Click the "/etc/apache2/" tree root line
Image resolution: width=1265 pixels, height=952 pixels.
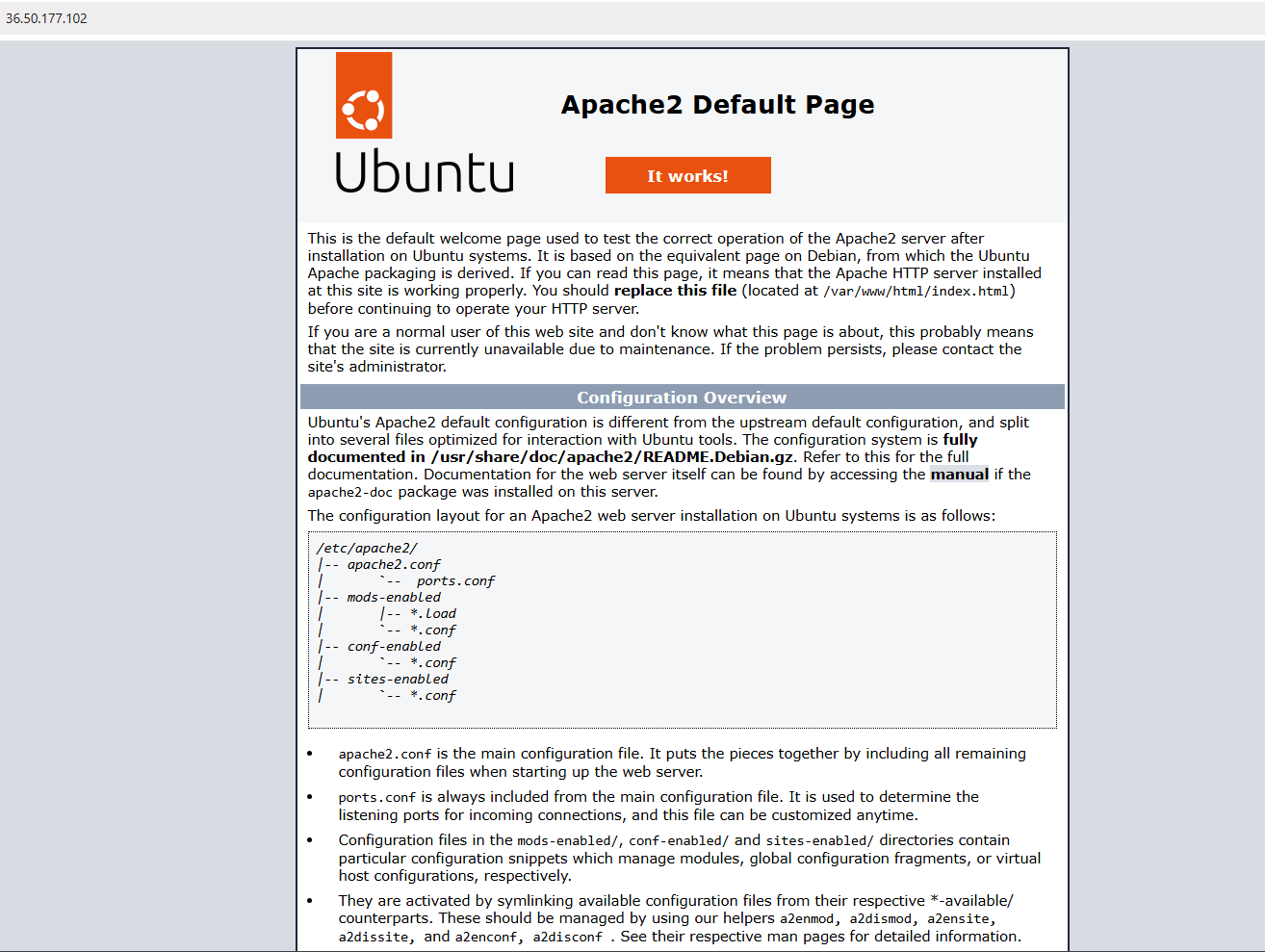click(367, 548)
